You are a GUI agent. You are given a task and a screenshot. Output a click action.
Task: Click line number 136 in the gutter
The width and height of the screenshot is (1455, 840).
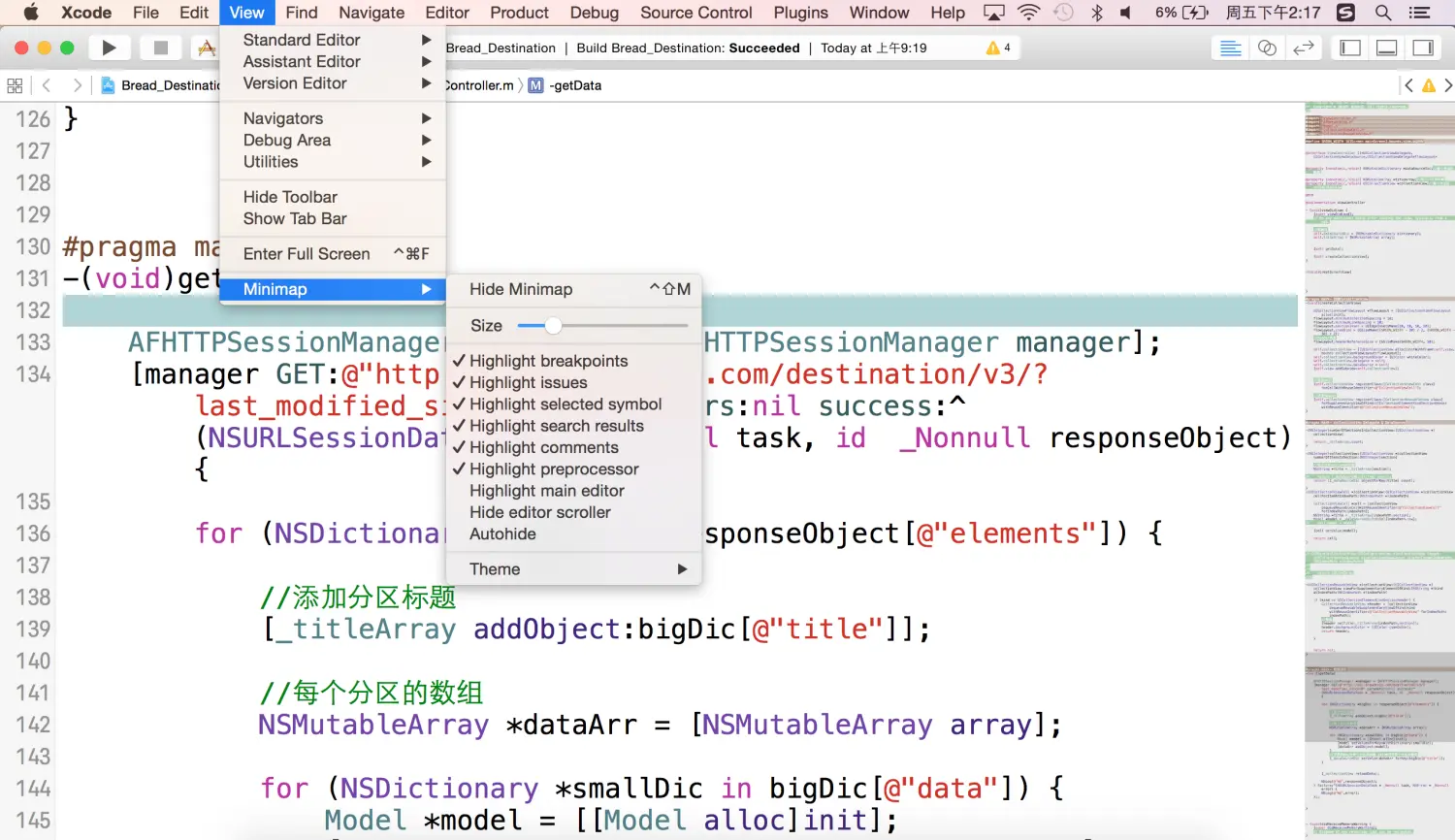tap(33, 533)
